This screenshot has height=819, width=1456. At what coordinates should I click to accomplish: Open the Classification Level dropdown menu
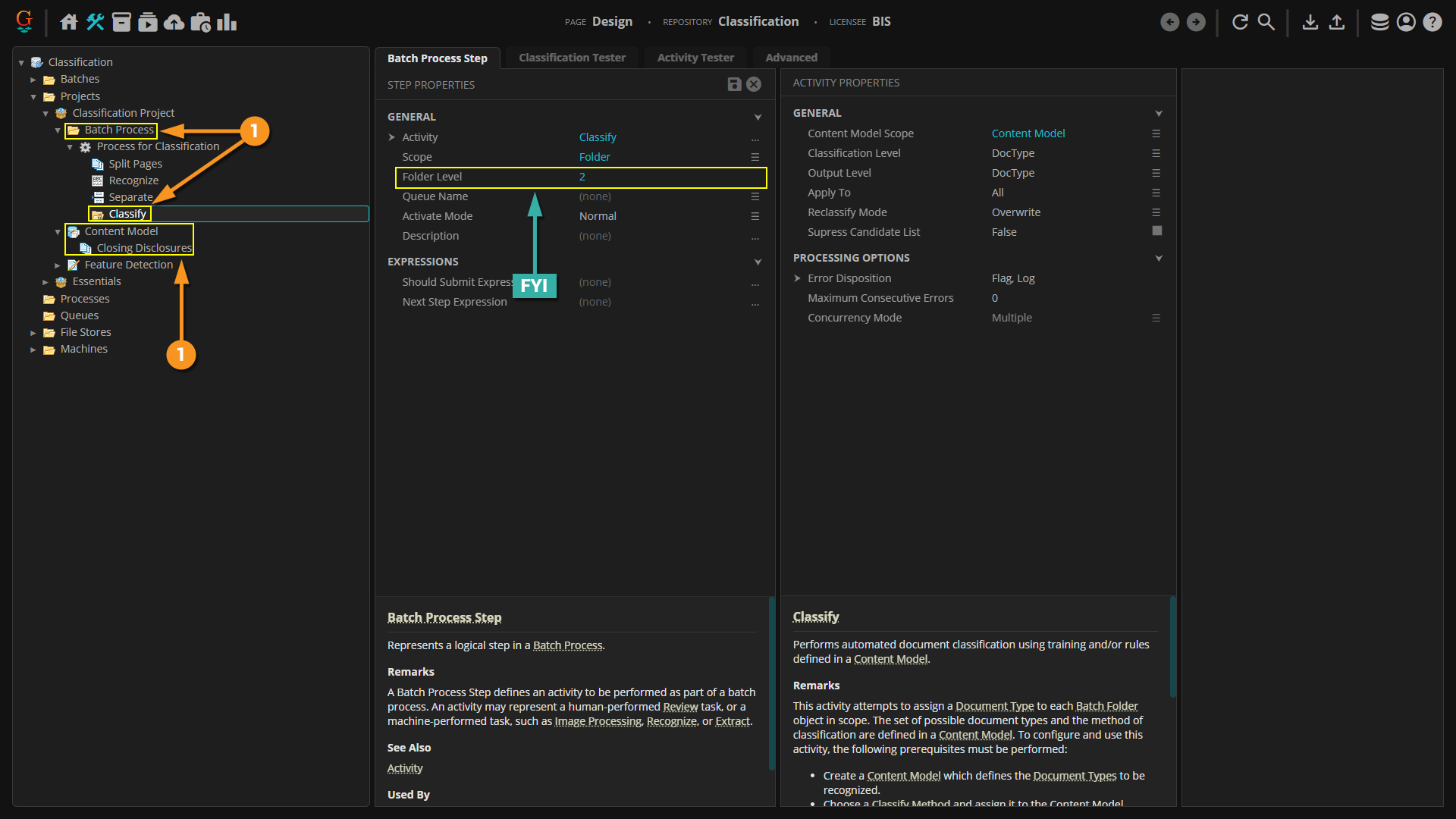click(x=1156, y=153)
